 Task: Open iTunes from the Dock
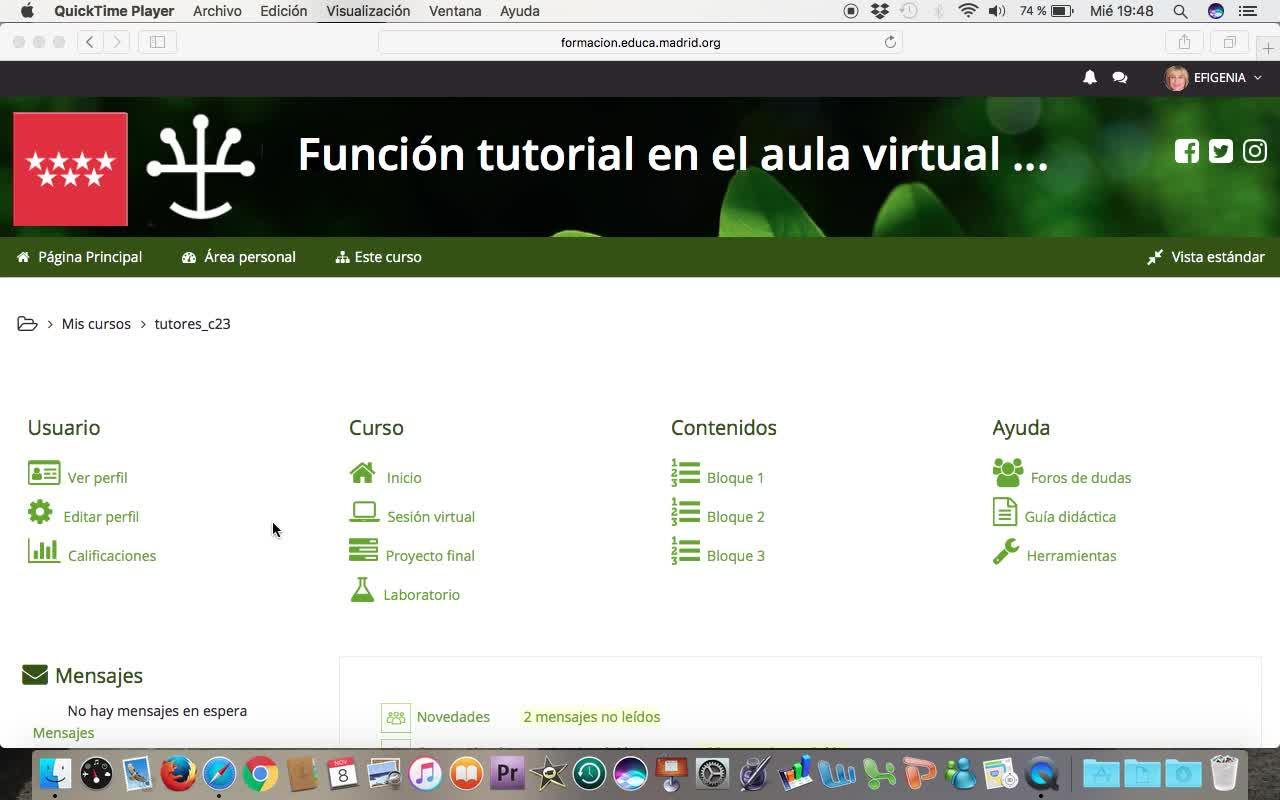425,773
